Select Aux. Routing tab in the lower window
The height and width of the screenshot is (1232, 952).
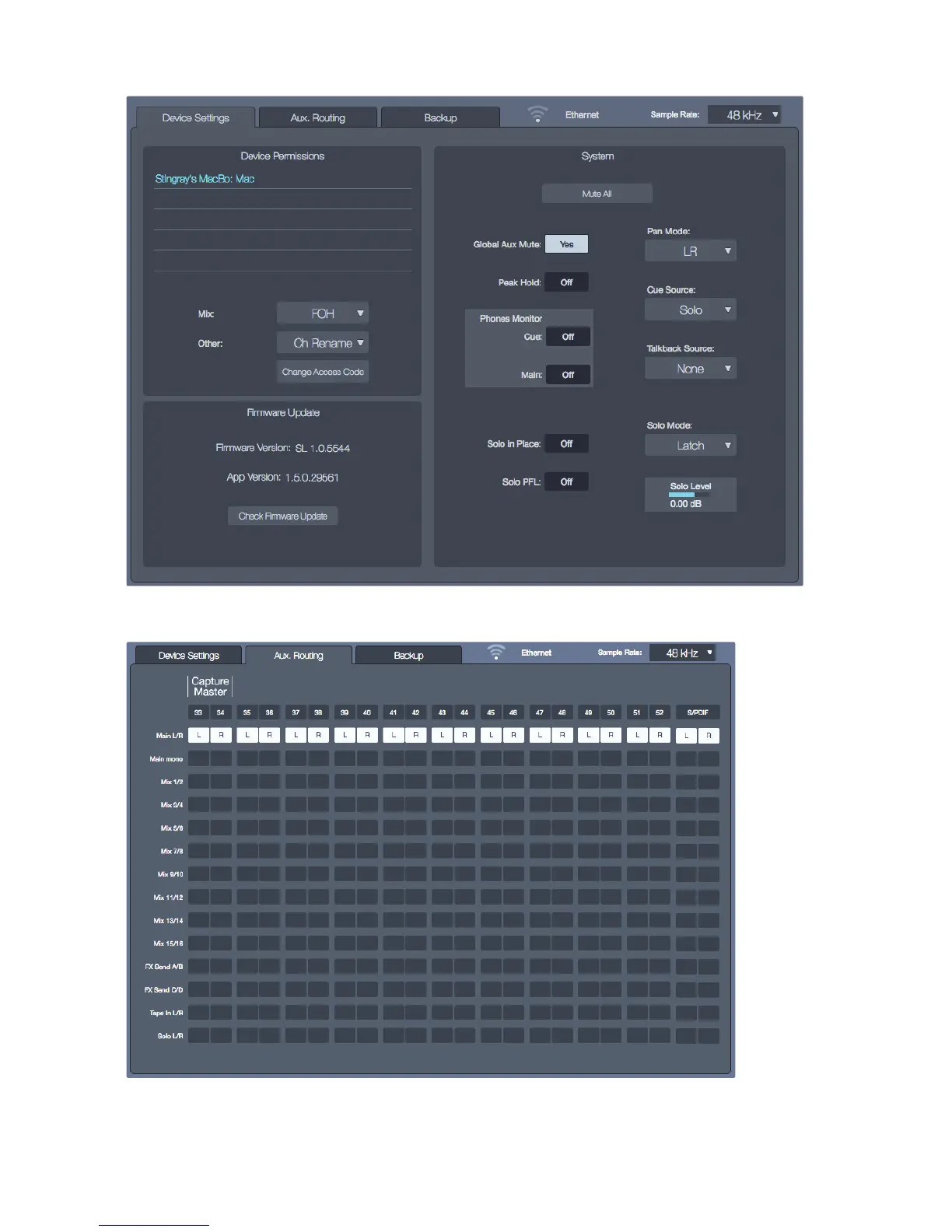pyautogui.click(x=299, y=655)
